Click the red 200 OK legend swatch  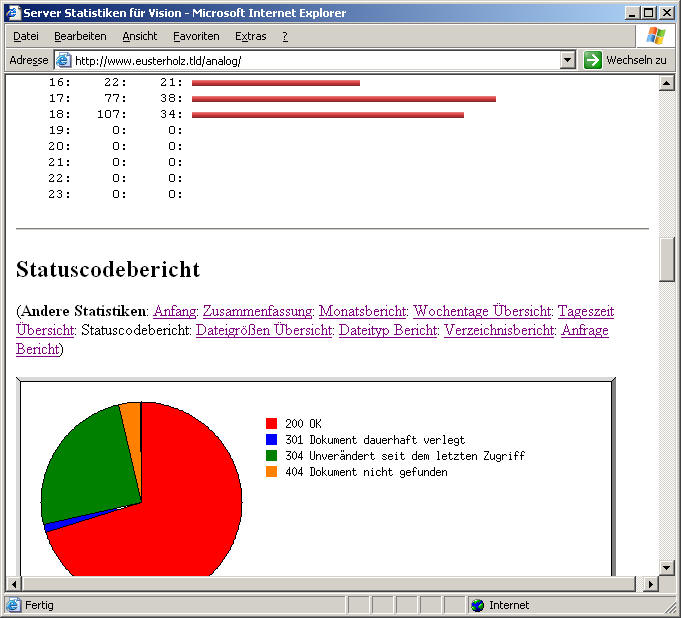pyautogui.click(x=271, y=424)
